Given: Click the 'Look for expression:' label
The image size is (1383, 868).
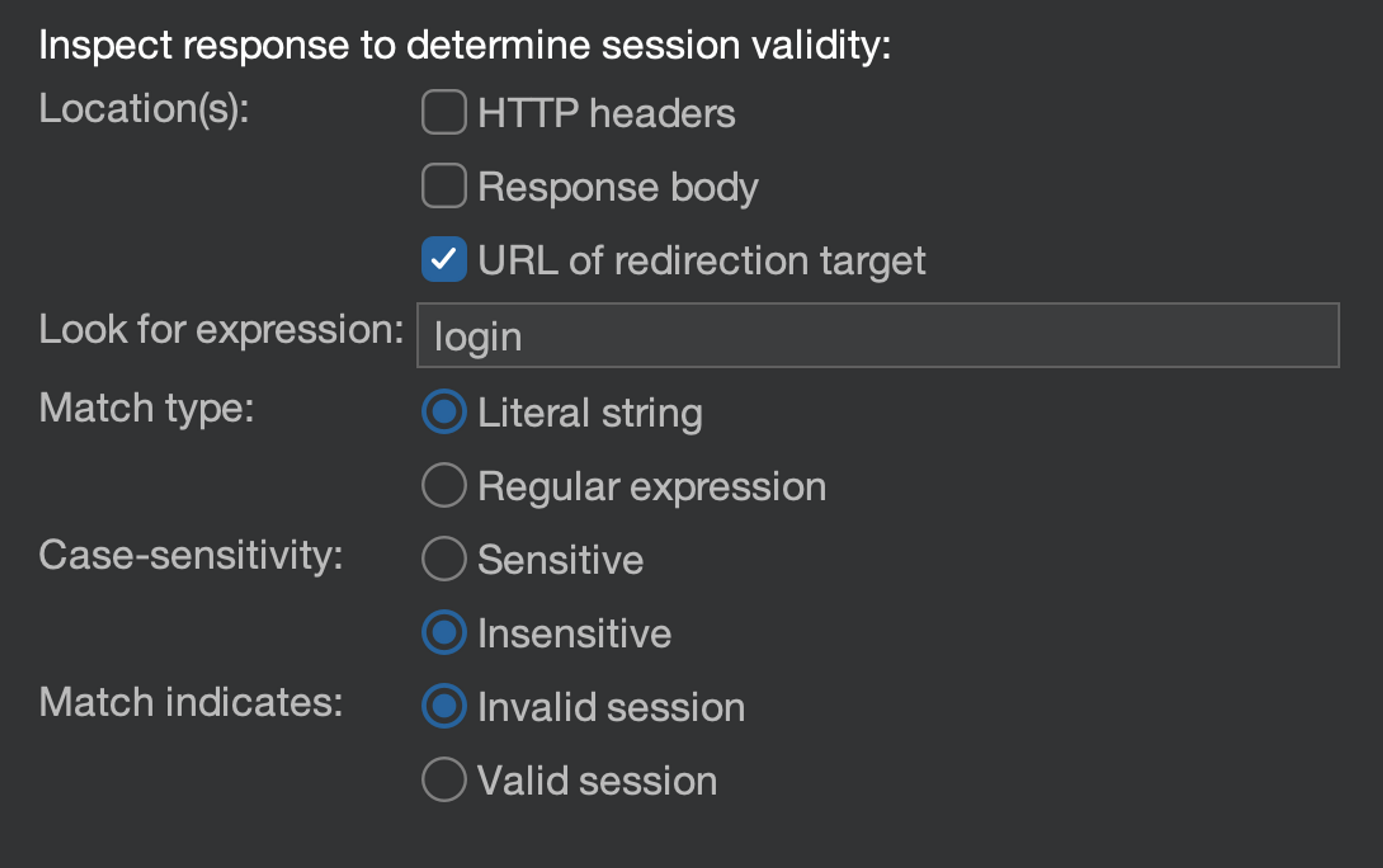Looking at the screenshot, I should tap(221, 330).
